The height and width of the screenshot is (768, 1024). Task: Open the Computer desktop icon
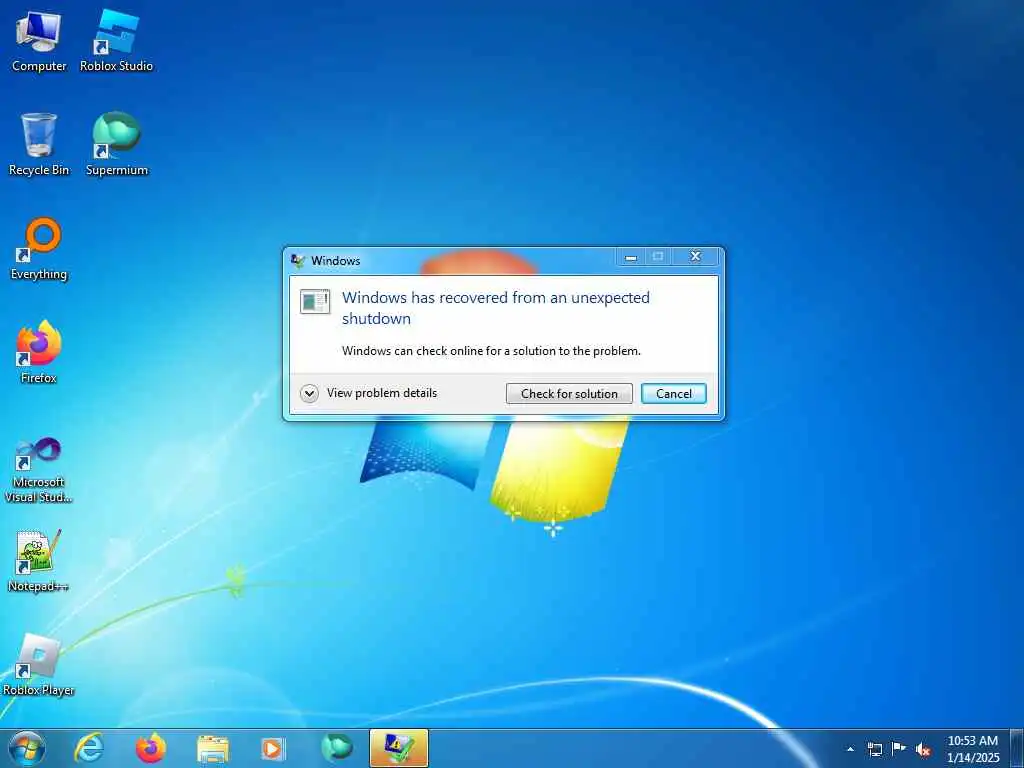(x=39, y=42)
